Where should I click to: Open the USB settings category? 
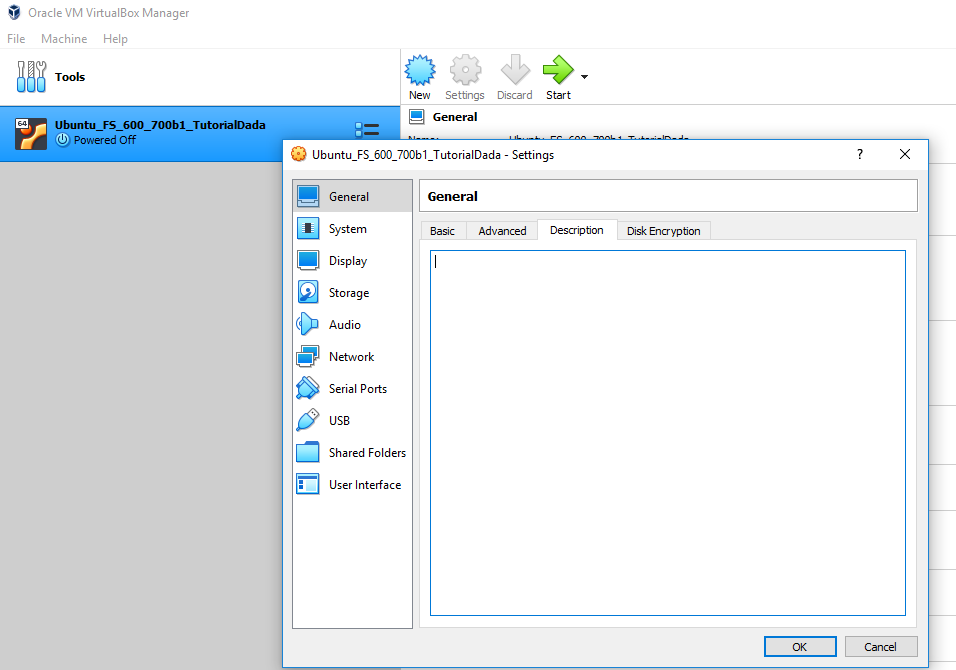pos(339,421)
